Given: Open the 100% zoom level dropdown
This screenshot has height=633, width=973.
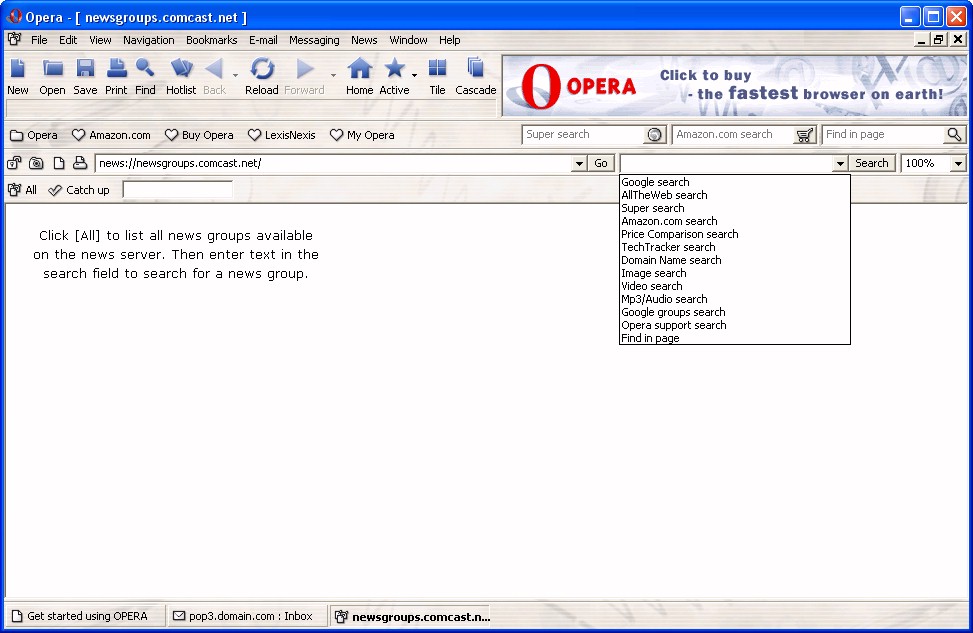Looking at the screenshot, I should click(958, 163).
